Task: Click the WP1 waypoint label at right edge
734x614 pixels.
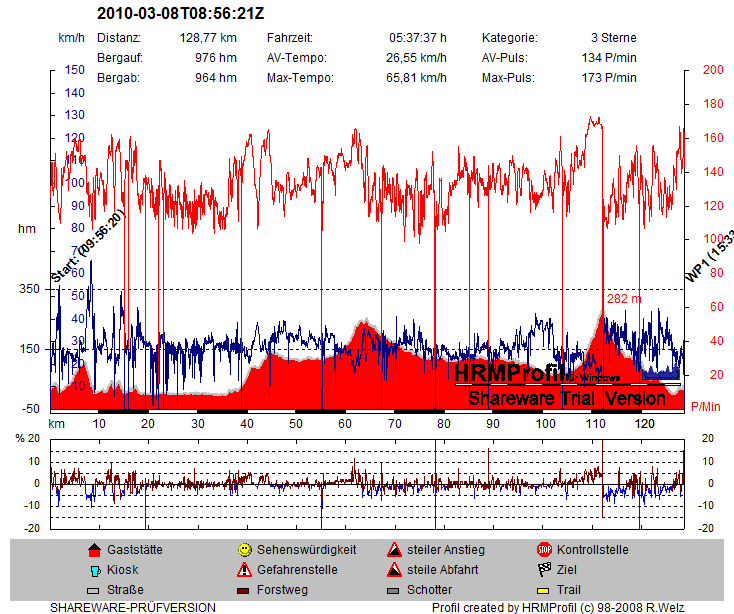Action: pos(695,256)
